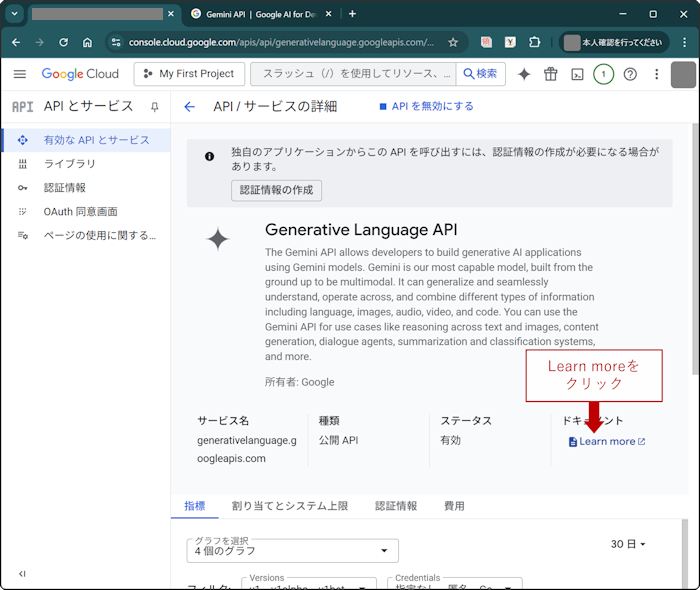This screenshot has height=590, width=700.
Task: Switch to the 割り当てとシステム上限 tab
Action: [290, 506]
